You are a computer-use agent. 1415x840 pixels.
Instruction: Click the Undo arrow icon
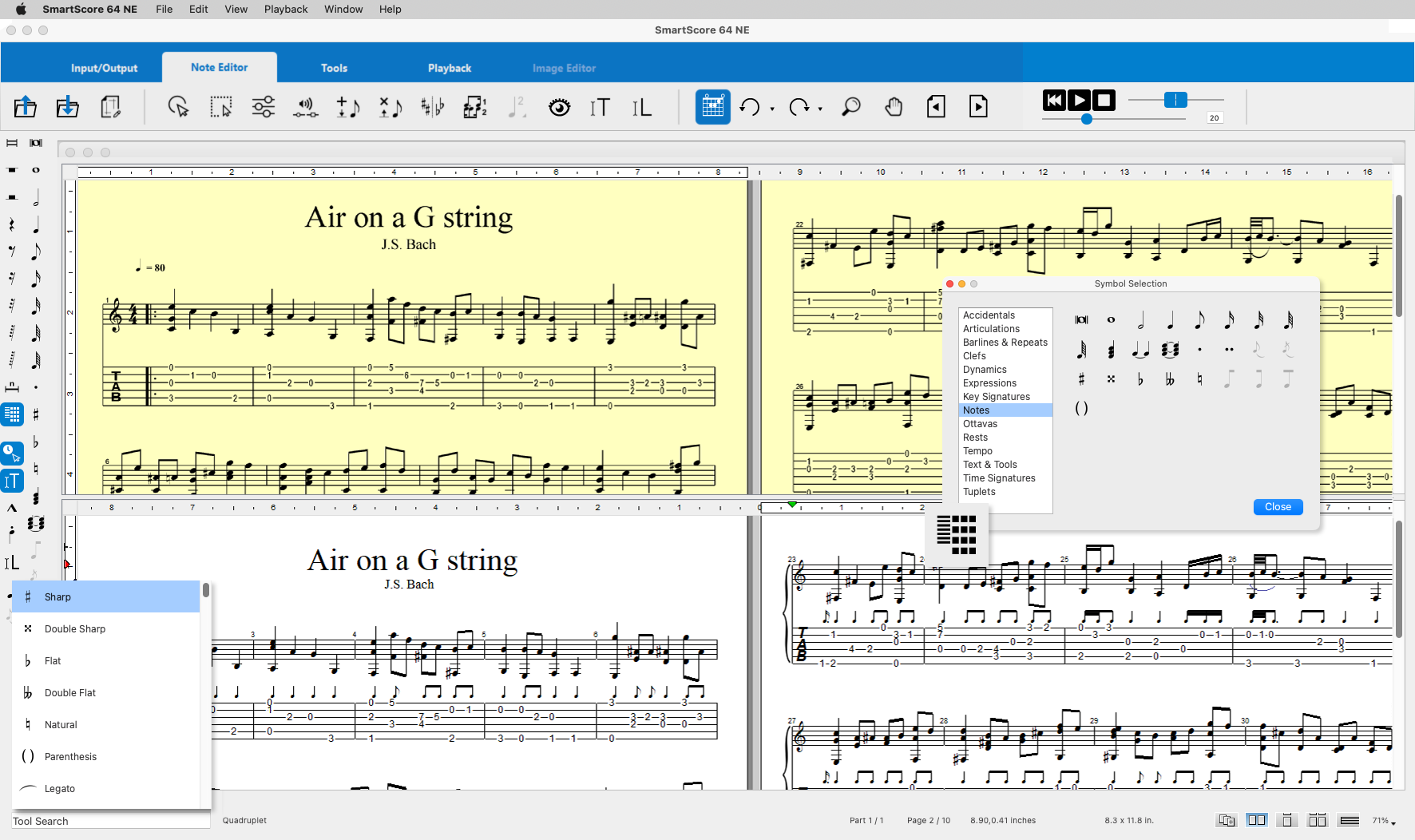pyautogui.click(x=749, y=106)
